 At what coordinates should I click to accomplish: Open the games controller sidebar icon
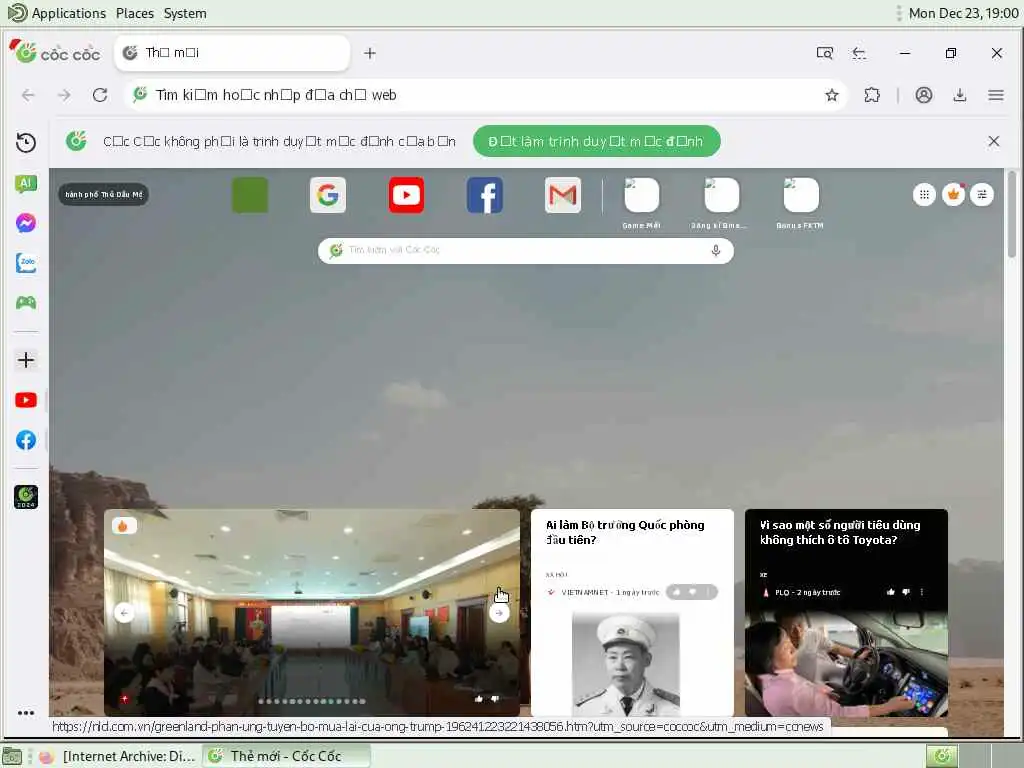pyautogui.click(x=26, y=302)
